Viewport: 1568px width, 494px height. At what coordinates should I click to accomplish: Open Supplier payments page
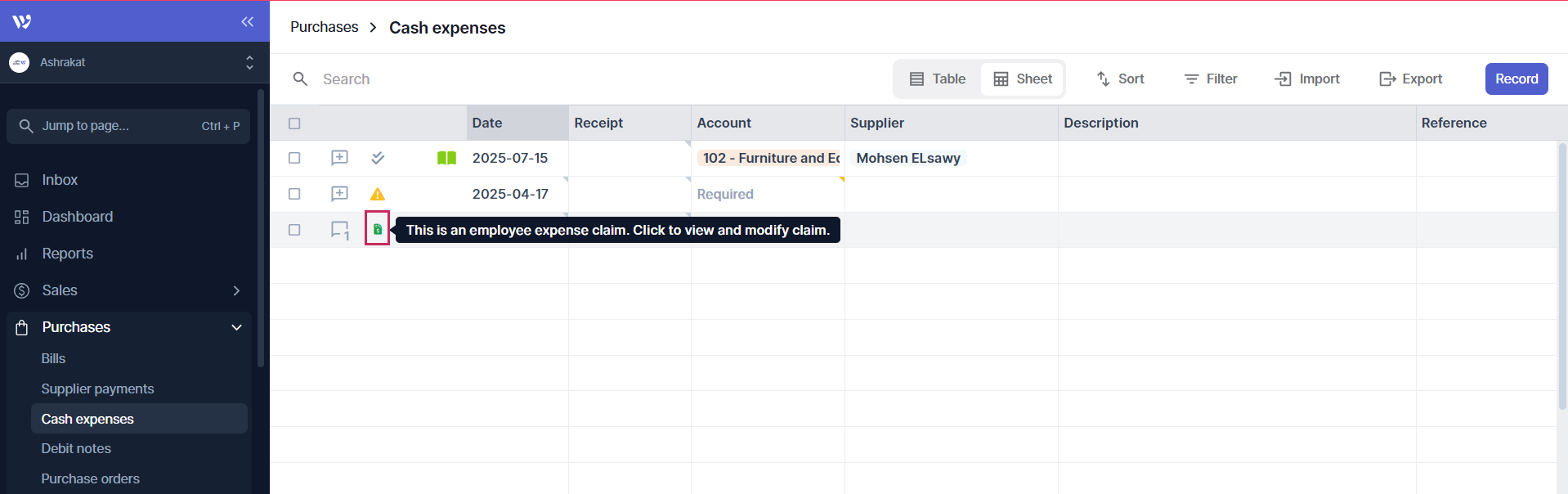(97, 388)
